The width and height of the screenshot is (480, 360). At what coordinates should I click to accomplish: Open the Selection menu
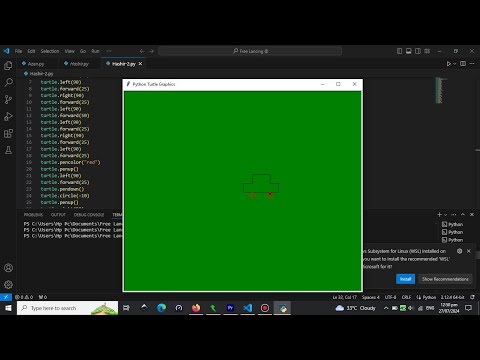[x=50, y=51]
